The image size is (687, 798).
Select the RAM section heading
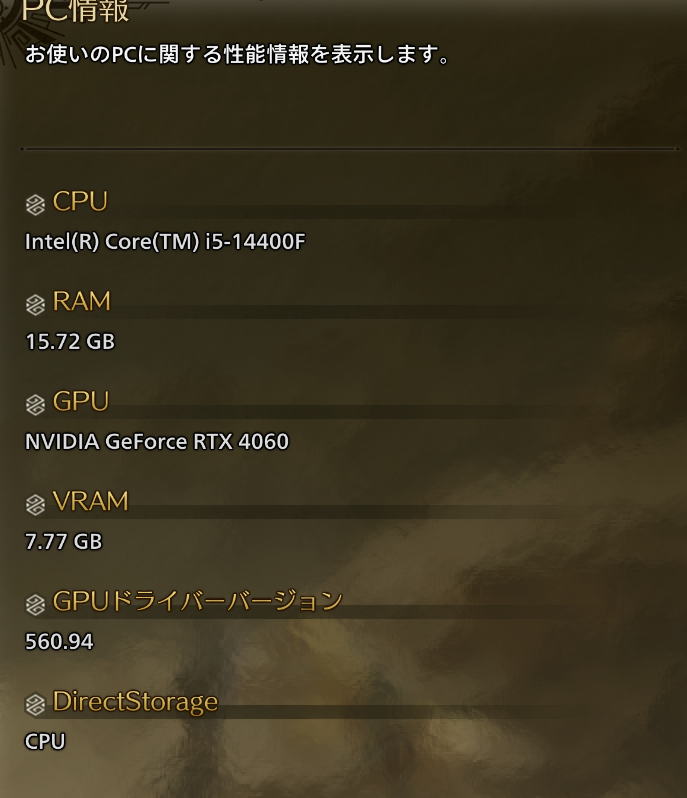point(81,301)
